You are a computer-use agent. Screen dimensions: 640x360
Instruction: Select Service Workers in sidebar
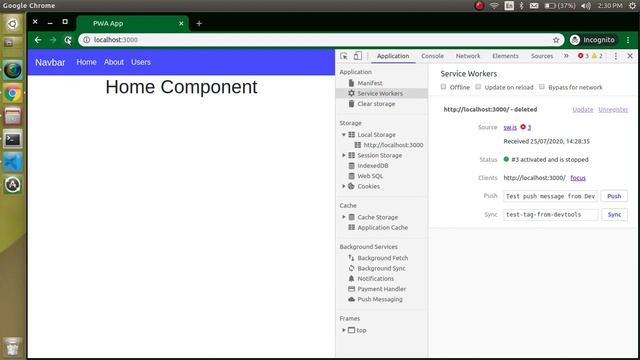381,93
